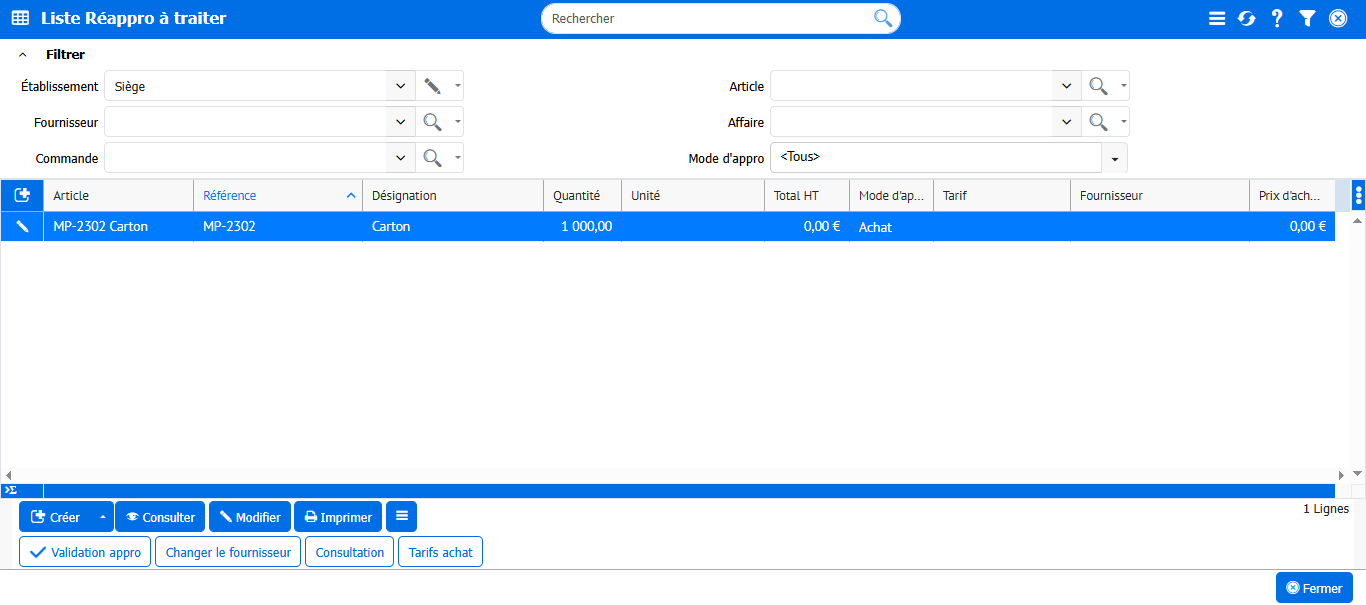Image resolution: width=1366 pixels, height=605 pixels.
Task: Click the add-row icon in the grid header
Action: pyautogui.click(x=22, y=196)
